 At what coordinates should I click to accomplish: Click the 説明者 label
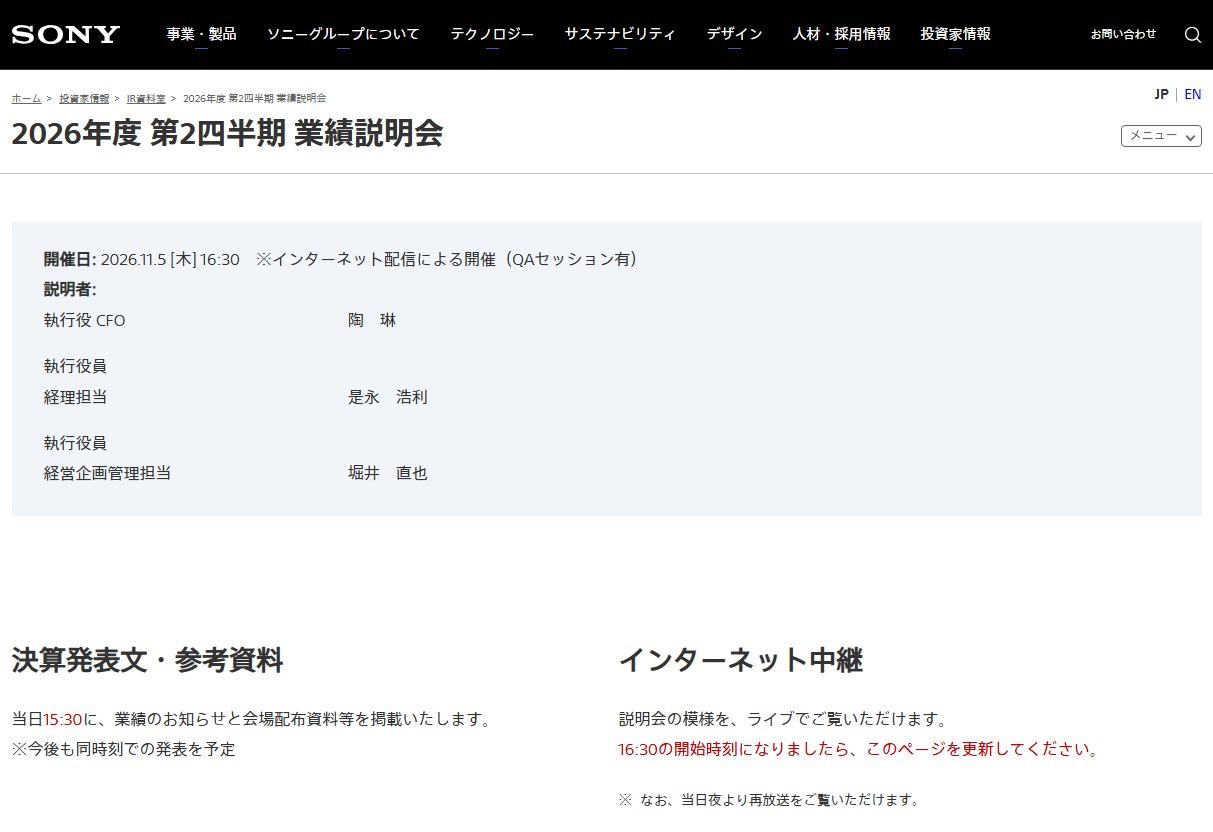pos(70,289)
